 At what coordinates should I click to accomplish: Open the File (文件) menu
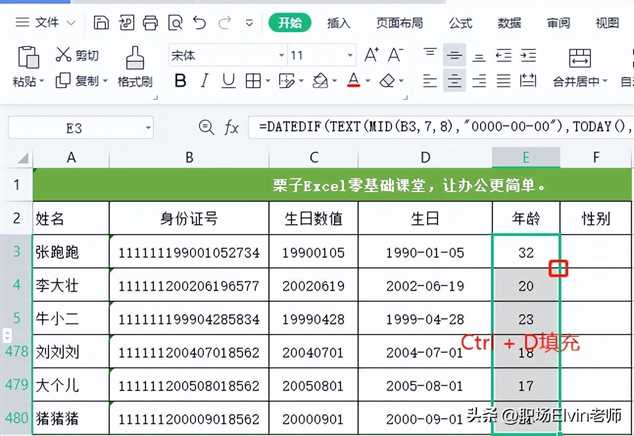[x=44, y=21]
